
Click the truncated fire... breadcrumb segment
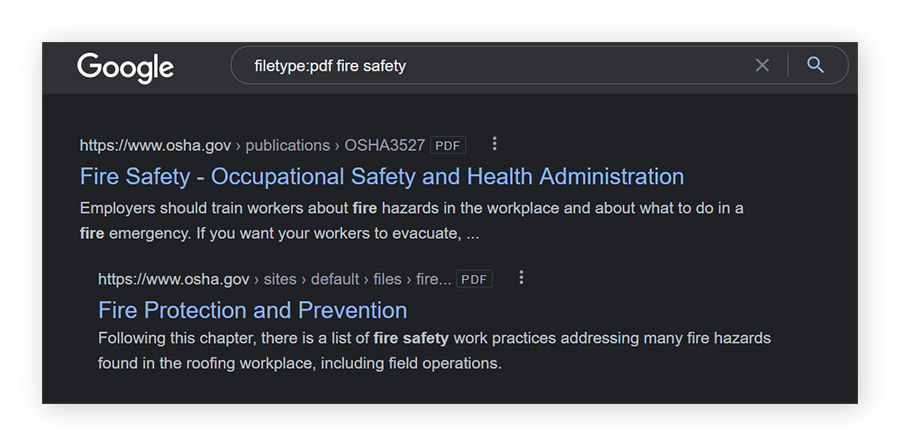pos(434,279)
